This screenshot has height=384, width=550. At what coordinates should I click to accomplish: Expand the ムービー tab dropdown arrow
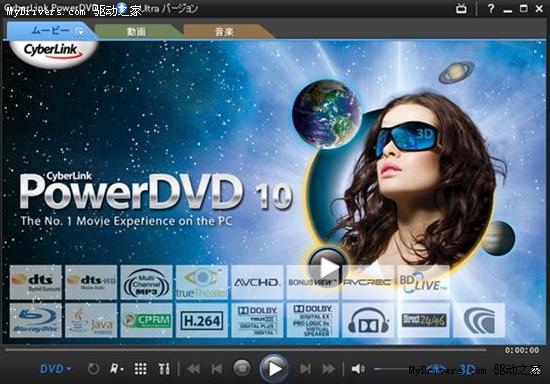click(80, 32)
